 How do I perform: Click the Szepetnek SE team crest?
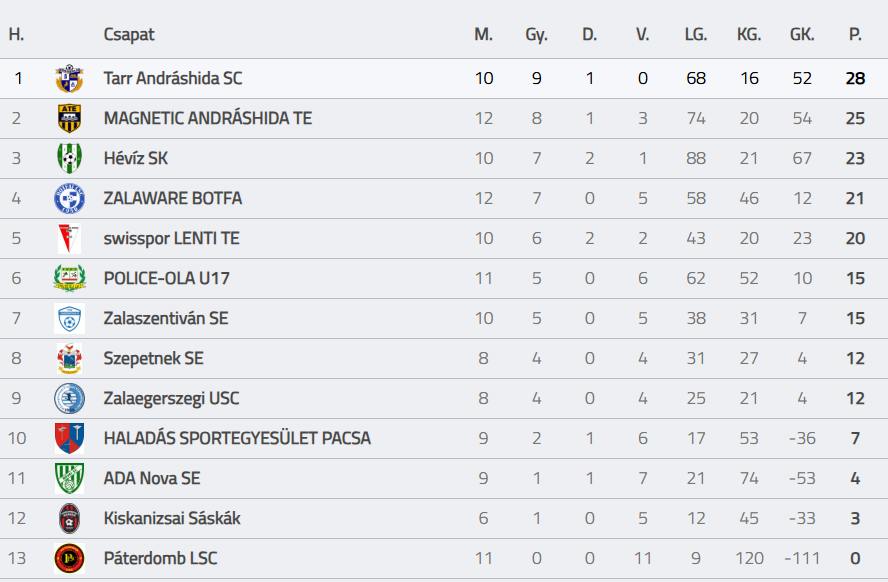coord(69,359)
